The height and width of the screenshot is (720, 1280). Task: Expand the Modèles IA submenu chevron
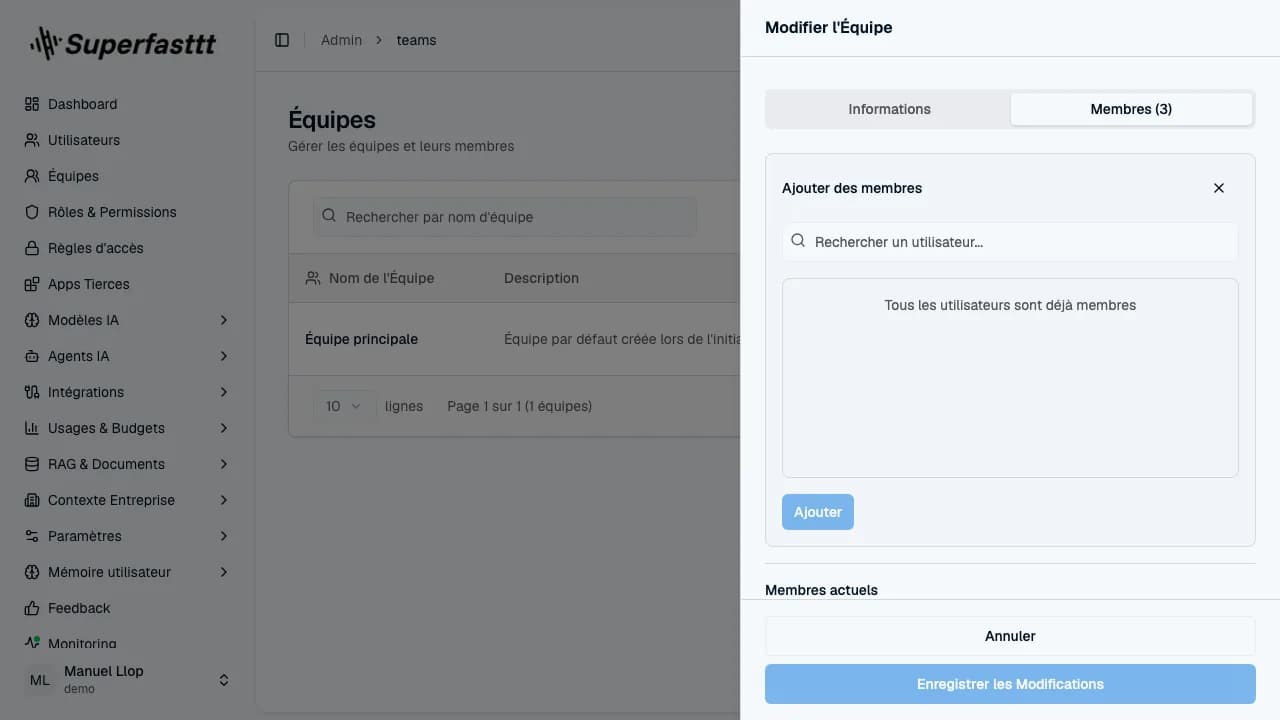coord(224,320)
